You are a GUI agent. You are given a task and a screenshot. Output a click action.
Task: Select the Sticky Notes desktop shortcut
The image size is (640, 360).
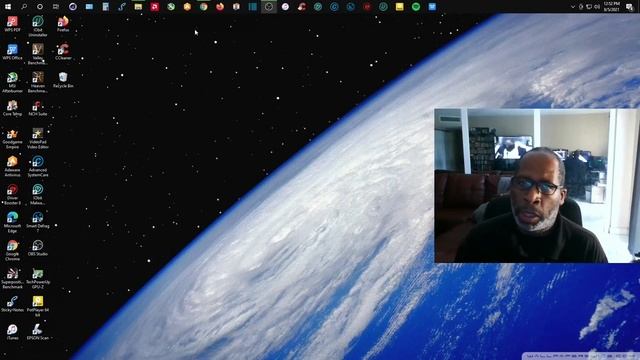click(x=12, y=304)
